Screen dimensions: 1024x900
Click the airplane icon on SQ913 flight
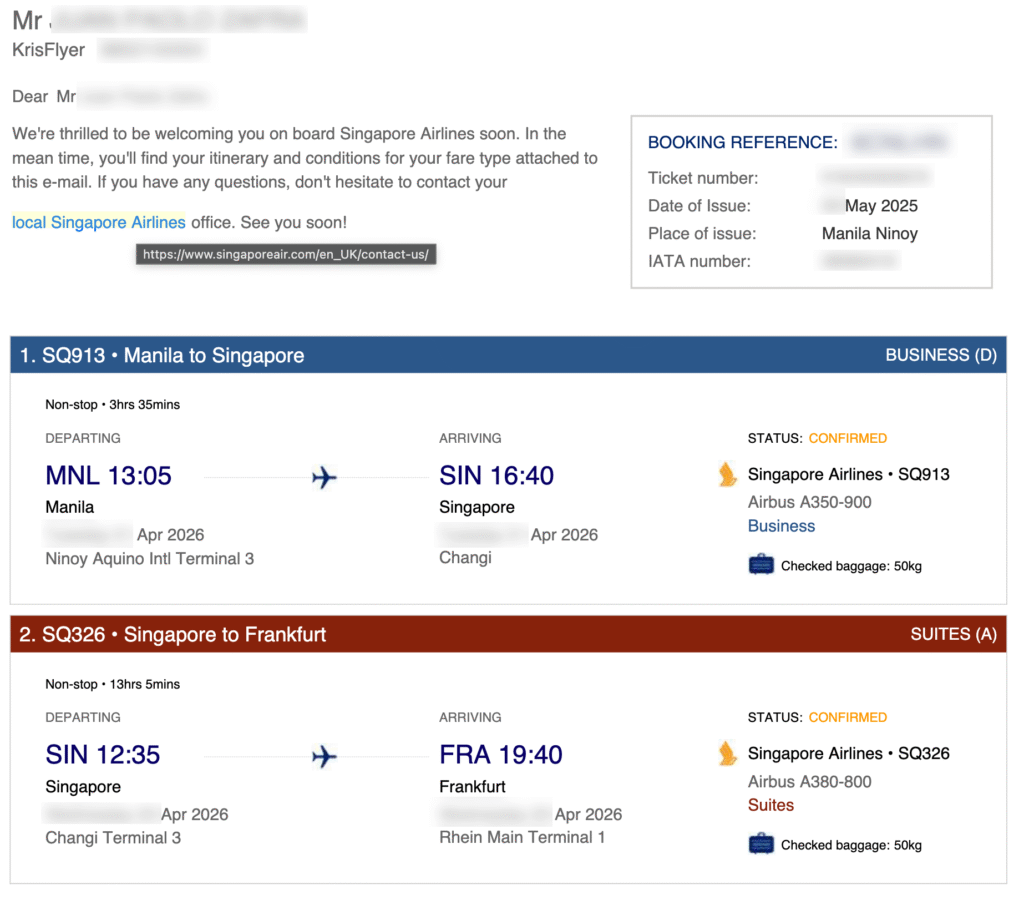324,478
